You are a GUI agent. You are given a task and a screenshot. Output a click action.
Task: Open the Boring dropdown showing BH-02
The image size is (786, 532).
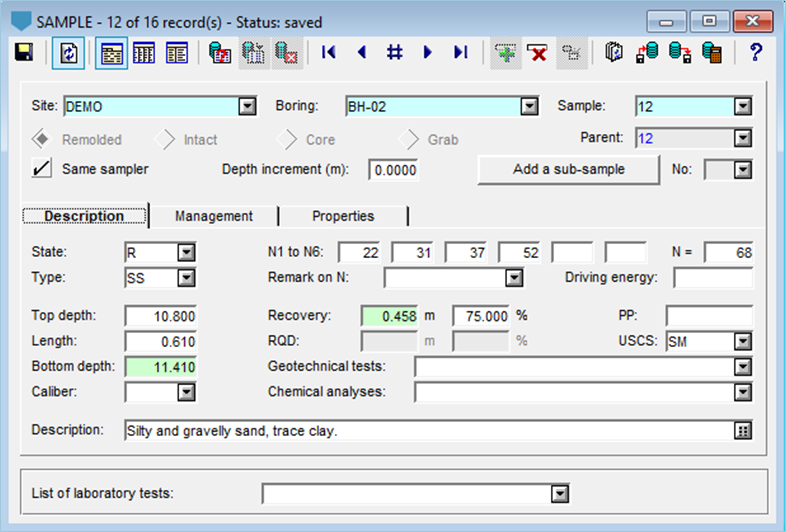529,106
